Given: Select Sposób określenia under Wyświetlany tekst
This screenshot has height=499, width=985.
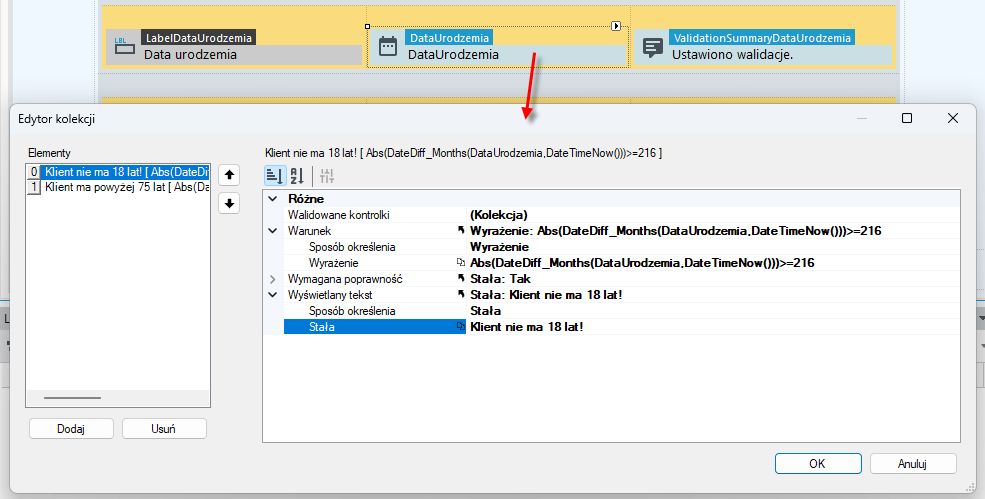Looking at the screenshot, I should 352,311.
